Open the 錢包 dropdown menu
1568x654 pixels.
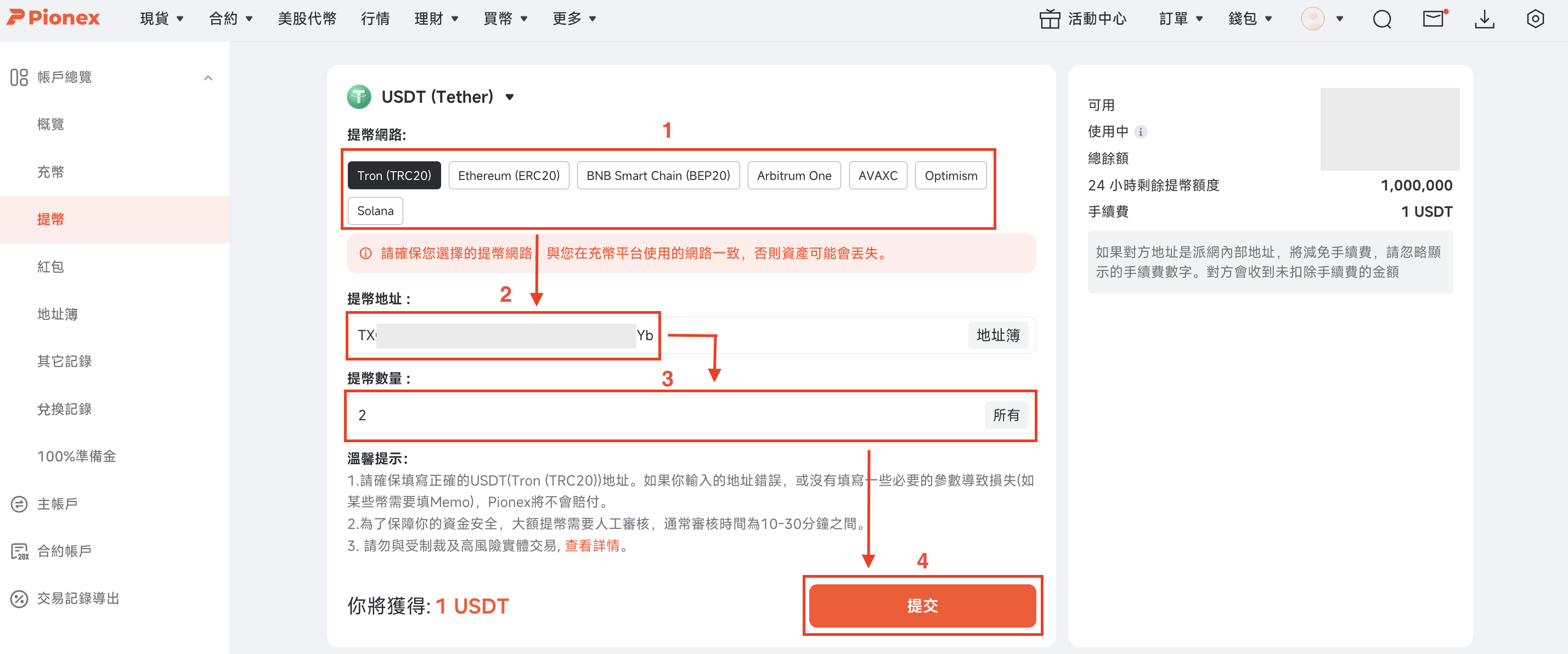point(1250,19)
